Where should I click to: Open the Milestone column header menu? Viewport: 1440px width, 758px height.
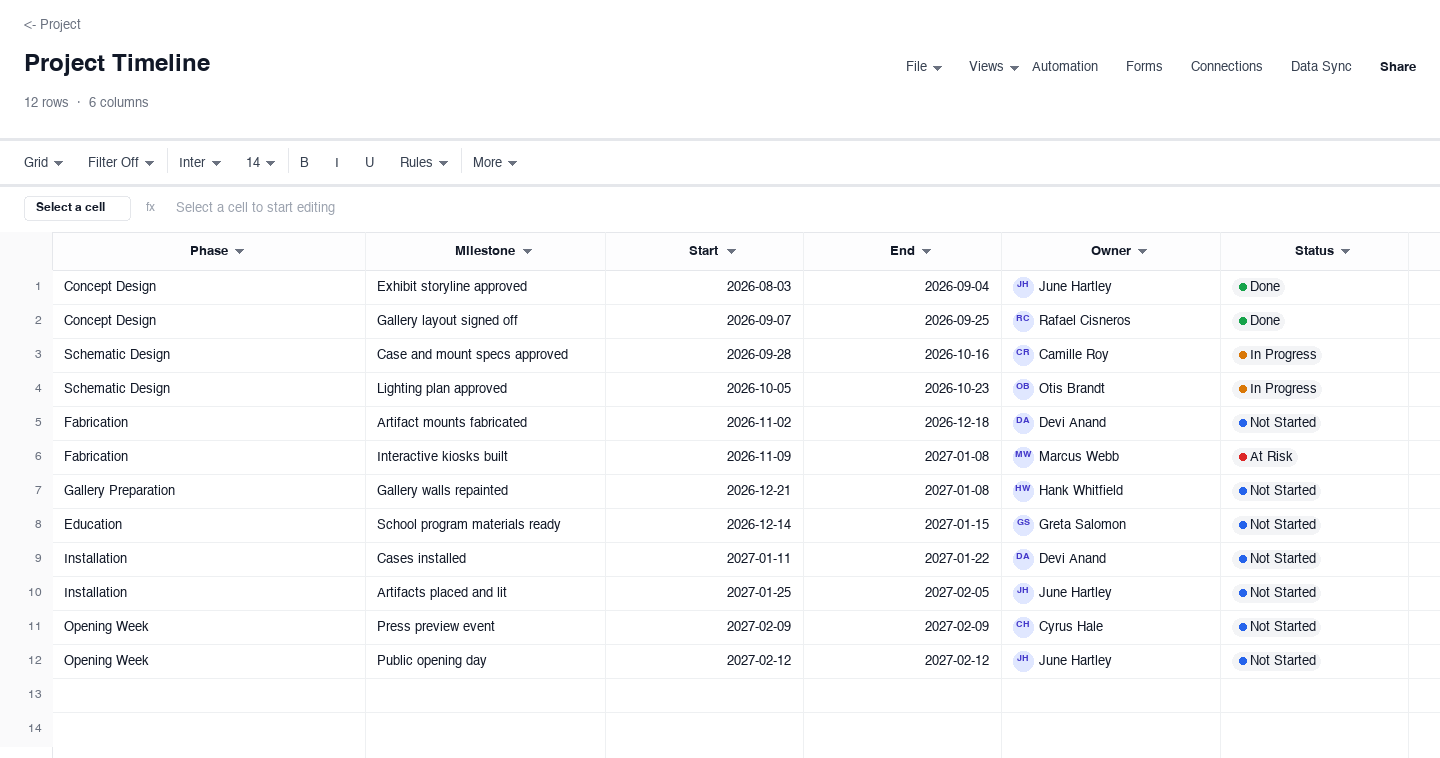(528, 251)
